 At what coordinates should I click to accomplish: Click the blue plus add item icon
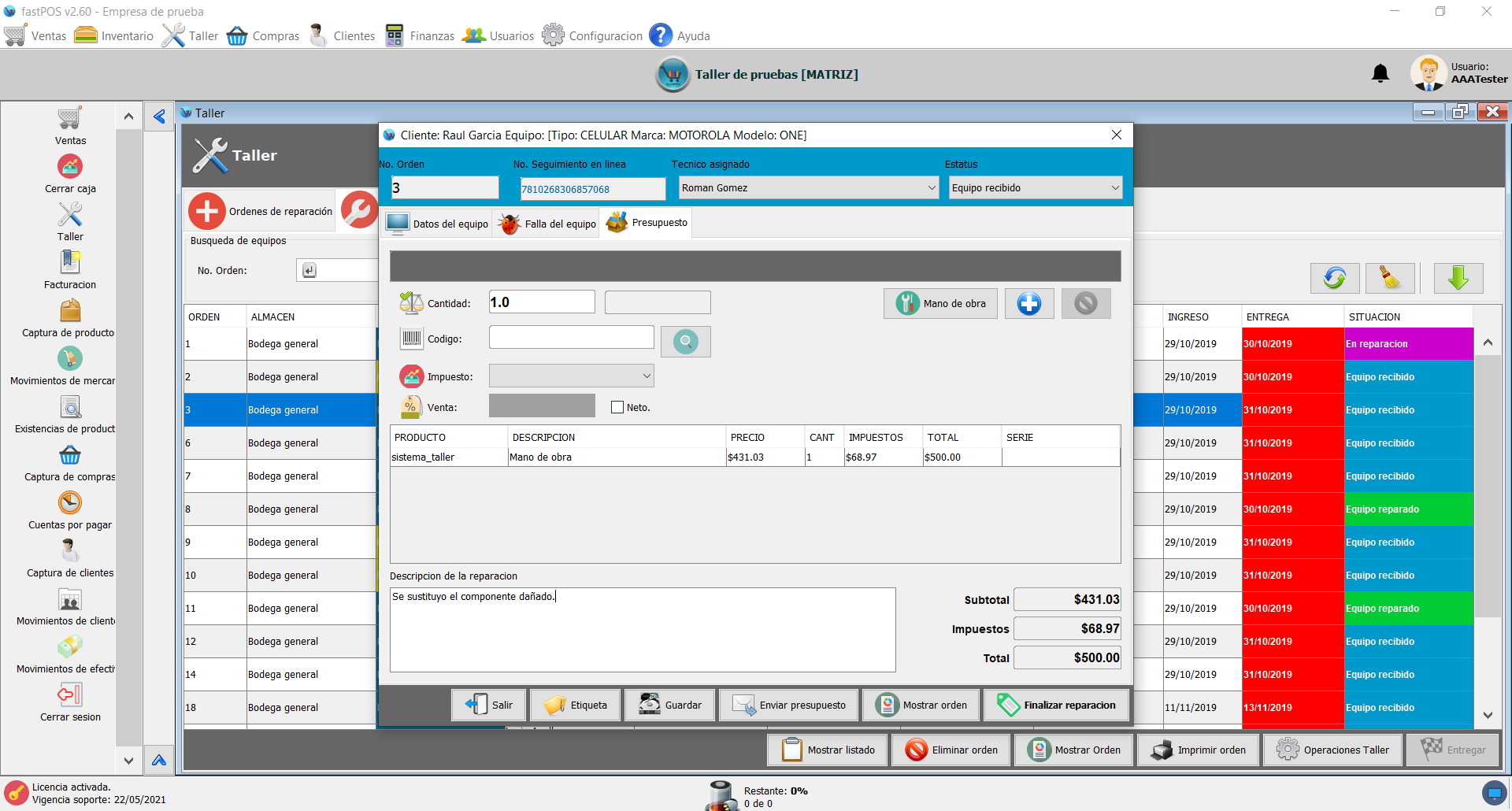tap(1028, 303)
